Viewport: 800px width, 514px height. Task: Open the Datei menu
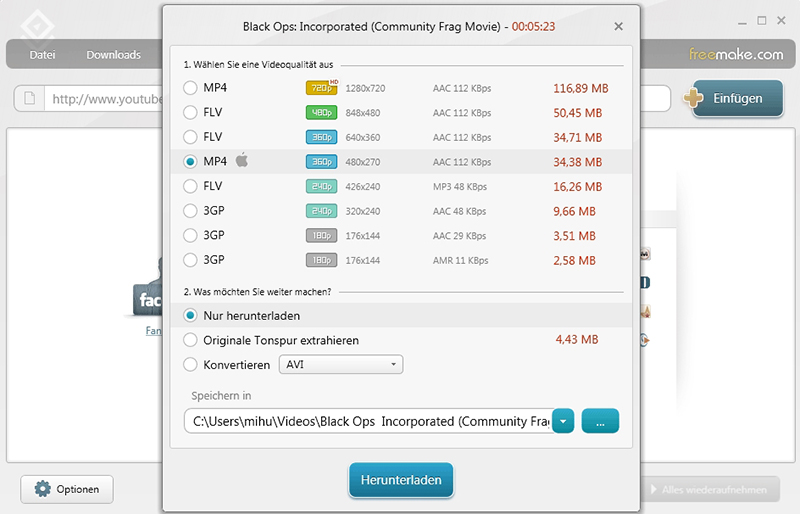point(43,55)
